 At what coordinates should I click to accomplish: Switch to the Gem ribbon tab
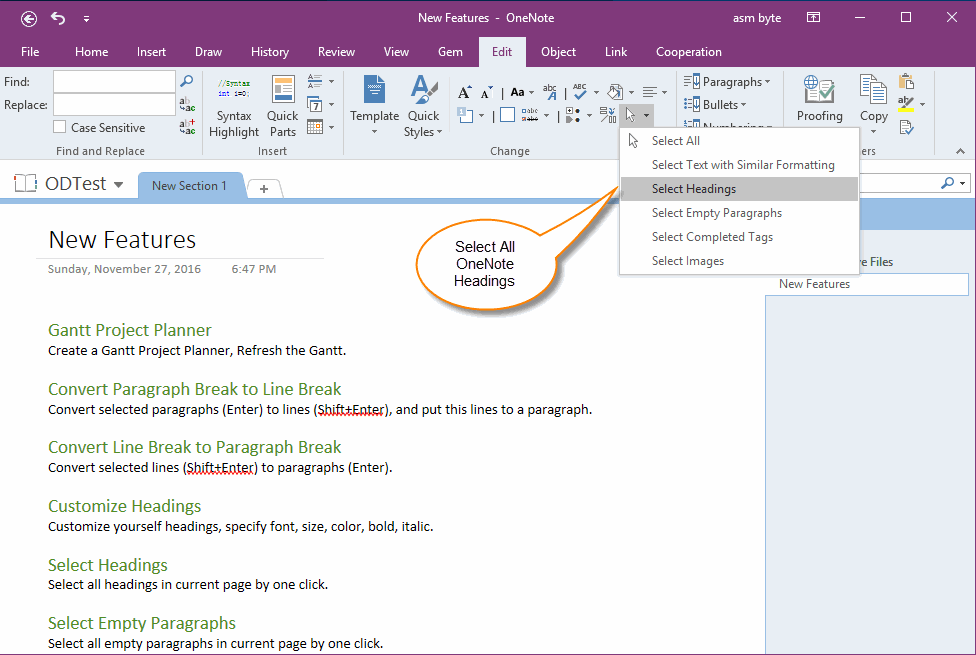coord(450,52)
